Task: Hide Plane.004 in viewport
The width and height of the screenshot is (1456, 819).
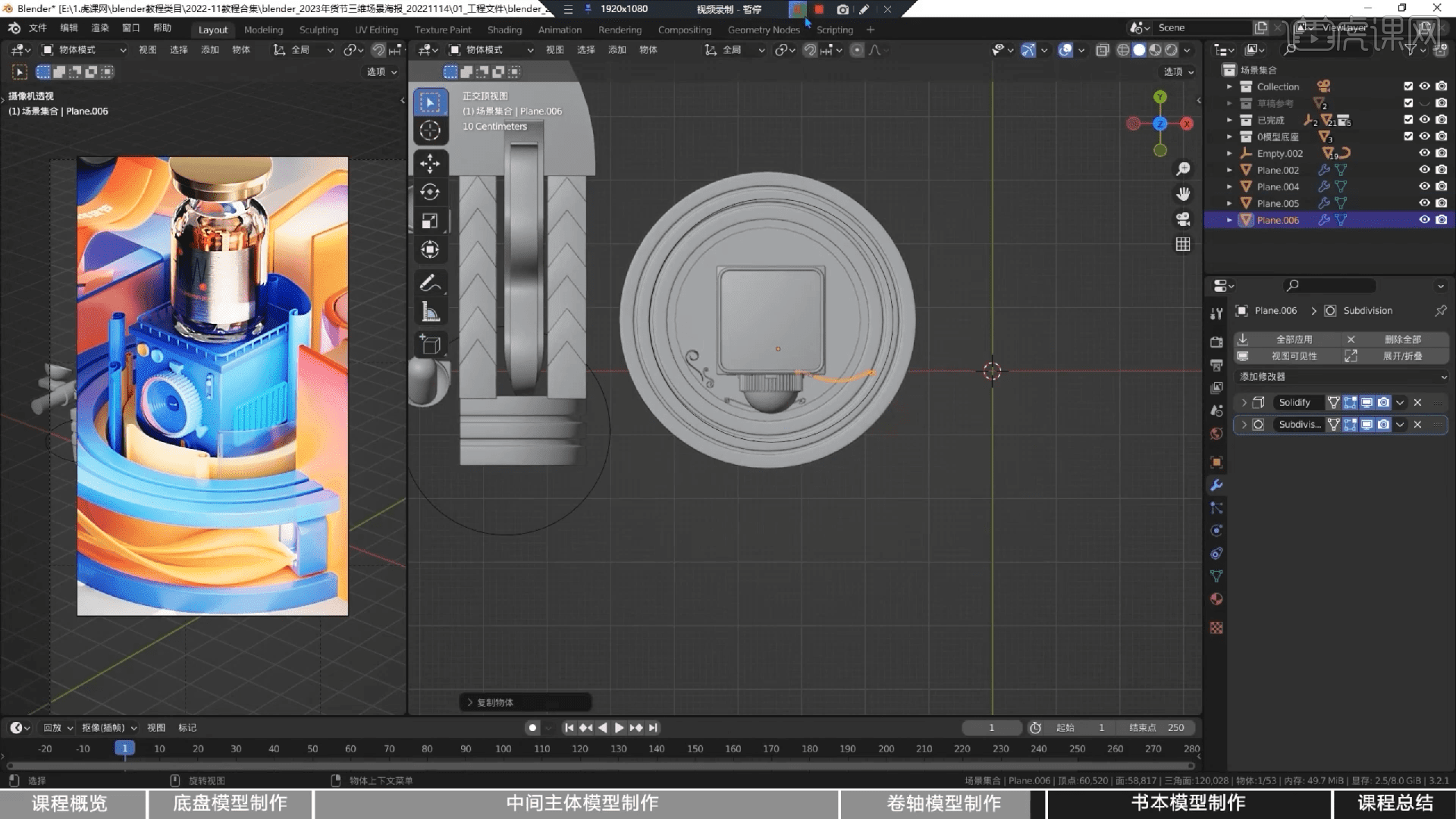Action: [1424, 187]
